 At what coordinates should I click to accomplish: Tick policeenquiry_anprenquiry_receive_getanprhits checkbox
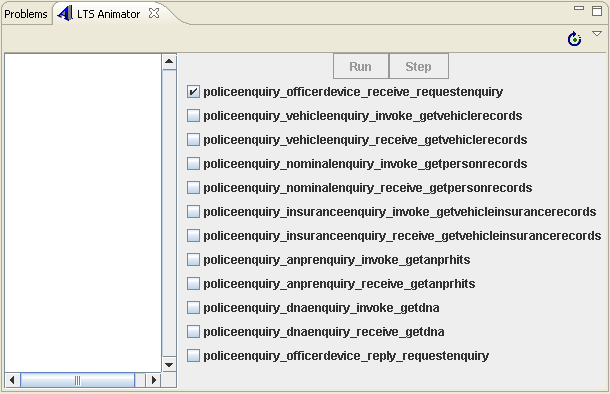[x=193, y=284]
